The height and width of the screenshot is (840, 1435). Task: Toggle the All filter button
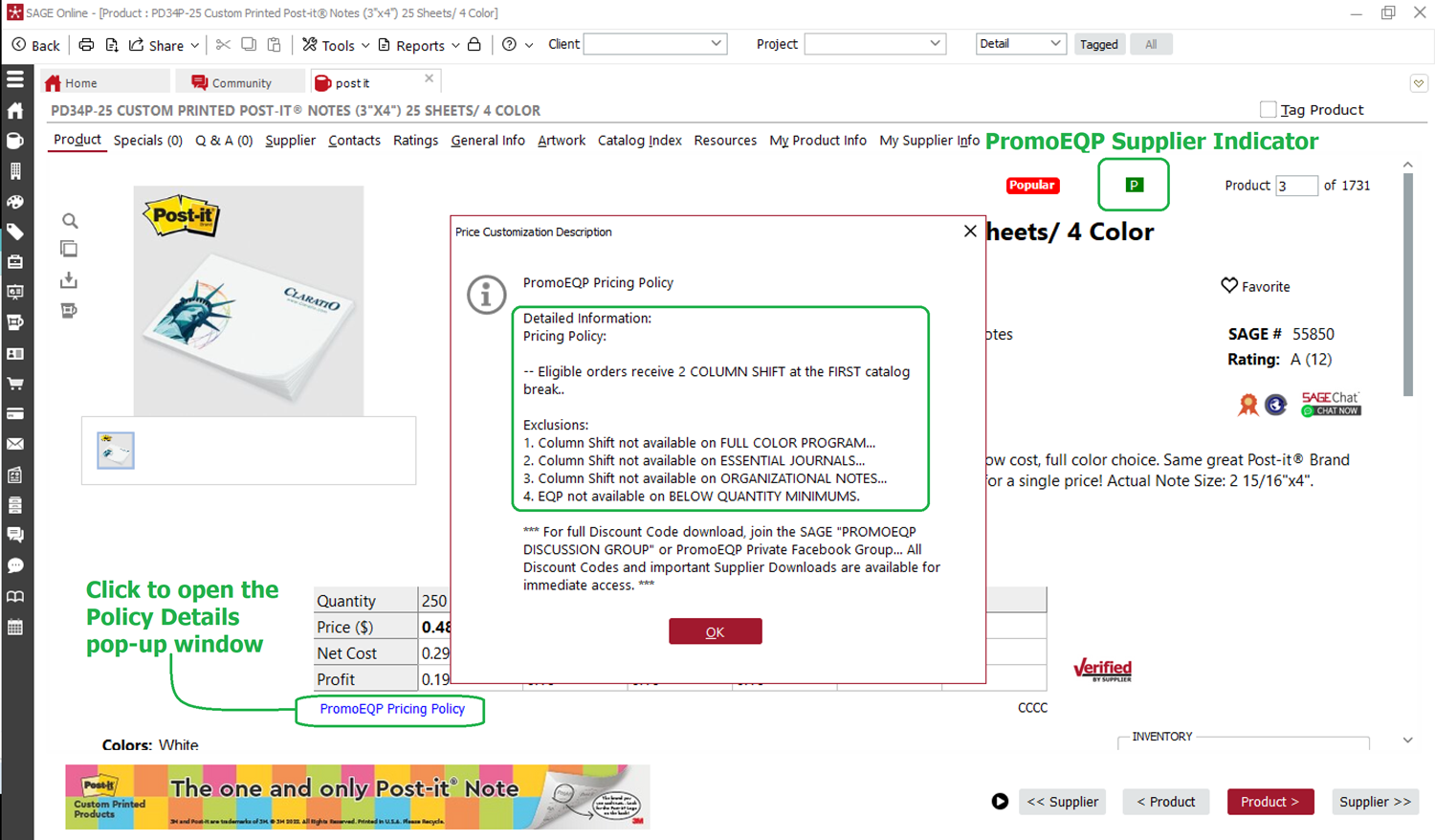pos(1151,44)
